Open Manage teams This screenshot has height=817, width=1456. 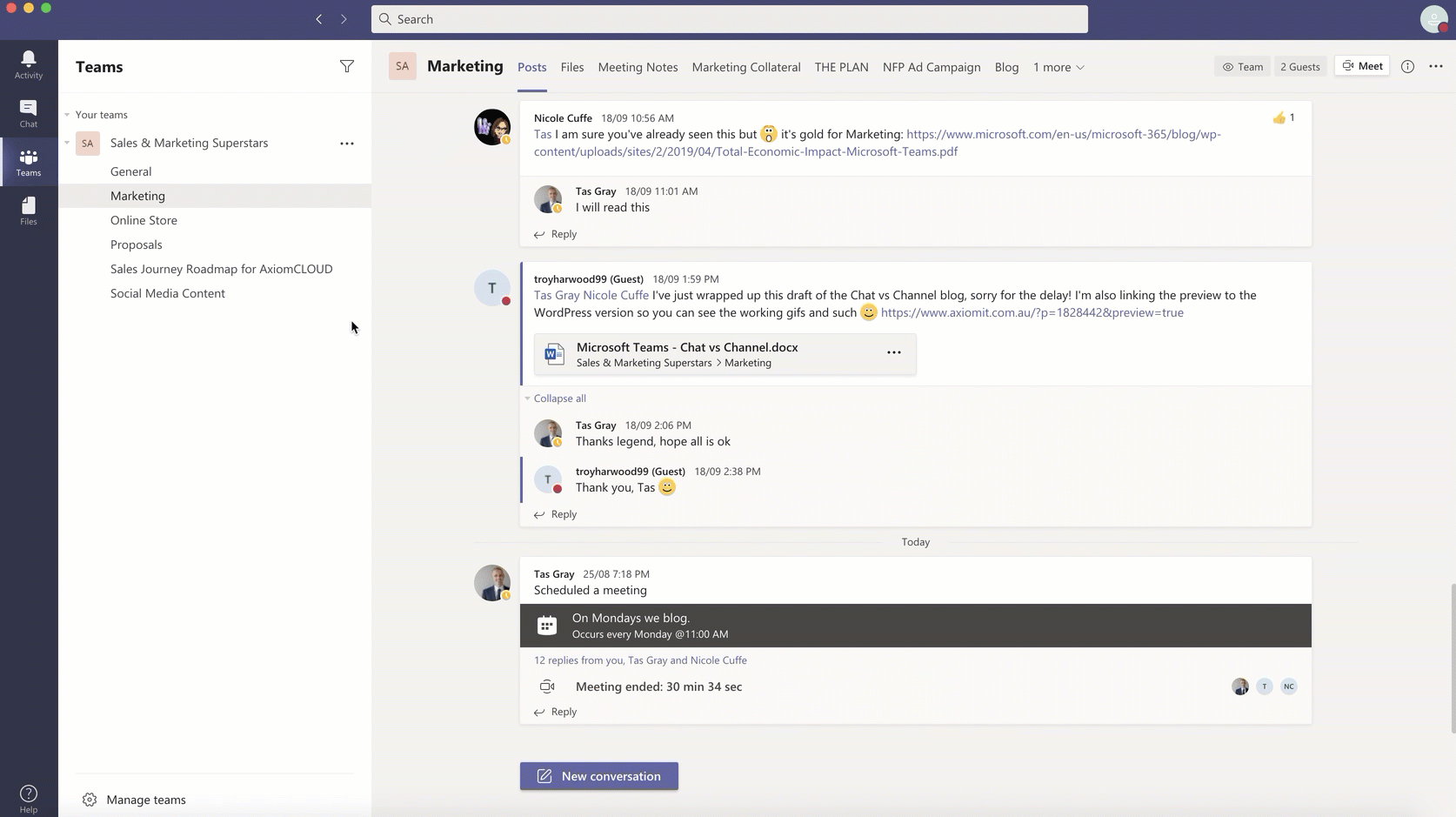pyautogui.click(x=134, y=800)
